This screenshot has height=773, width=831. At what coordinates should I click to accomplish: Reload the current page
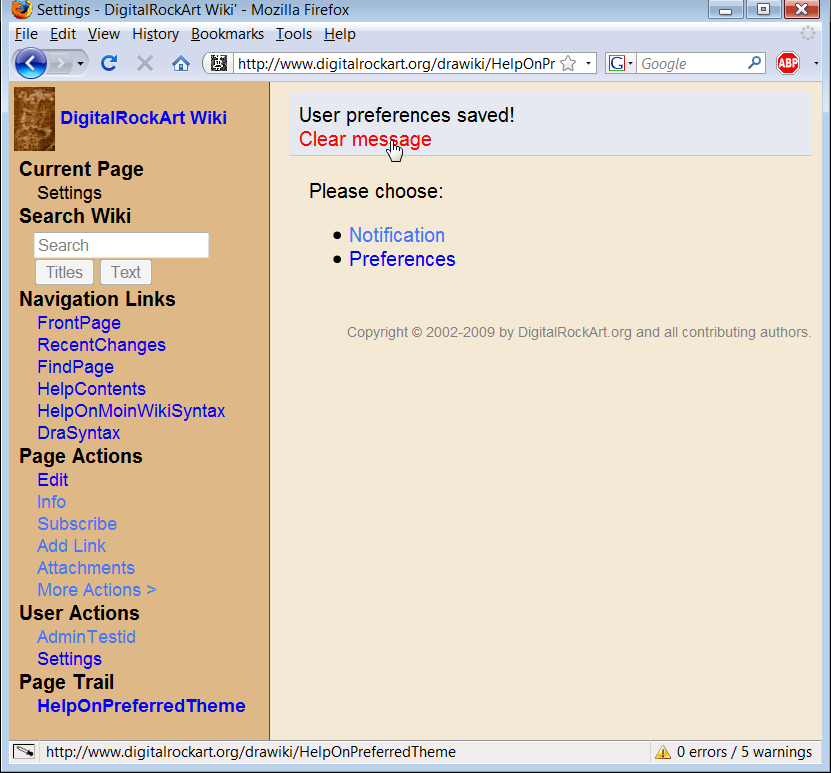pyautogui.click(x=109, y=63)
